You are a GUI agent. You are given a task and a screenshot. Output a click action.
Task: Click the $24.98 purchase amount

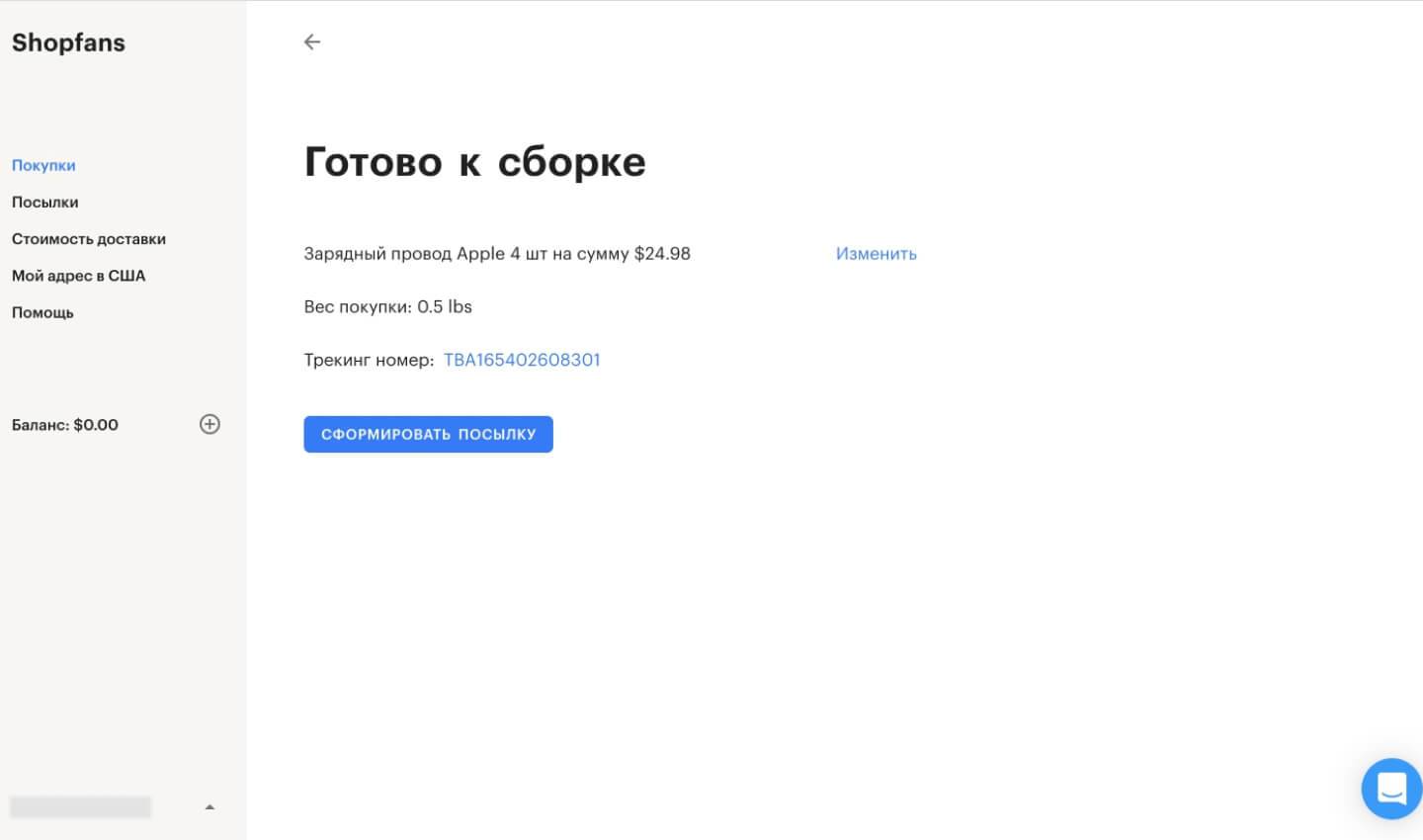662,254
